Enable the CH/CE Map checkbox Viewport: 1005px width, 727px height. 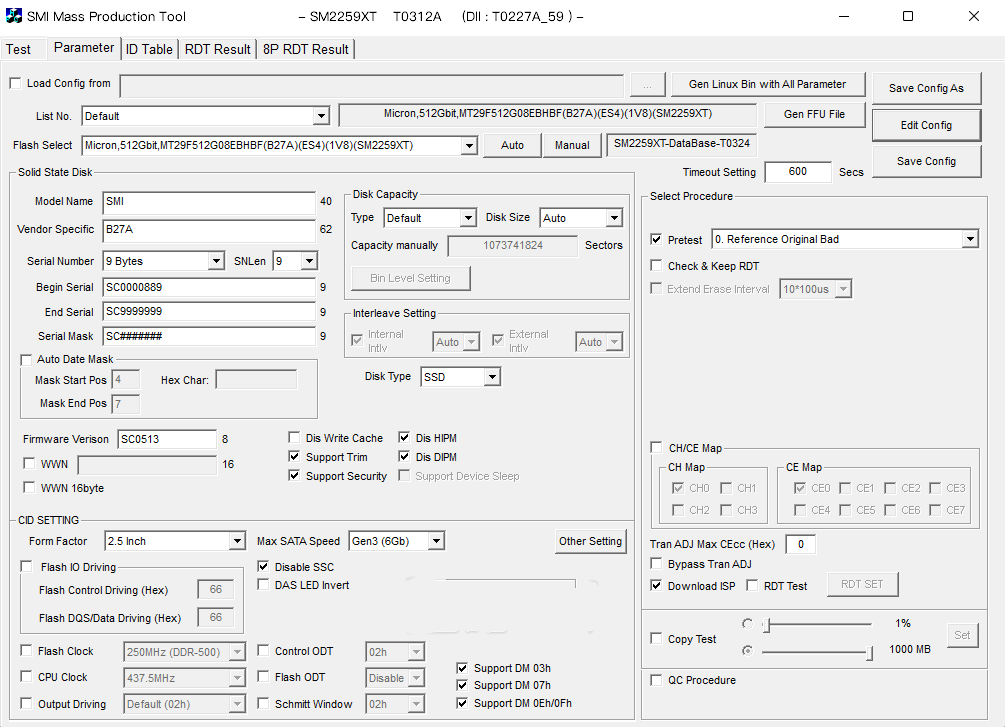coord(656,447)
